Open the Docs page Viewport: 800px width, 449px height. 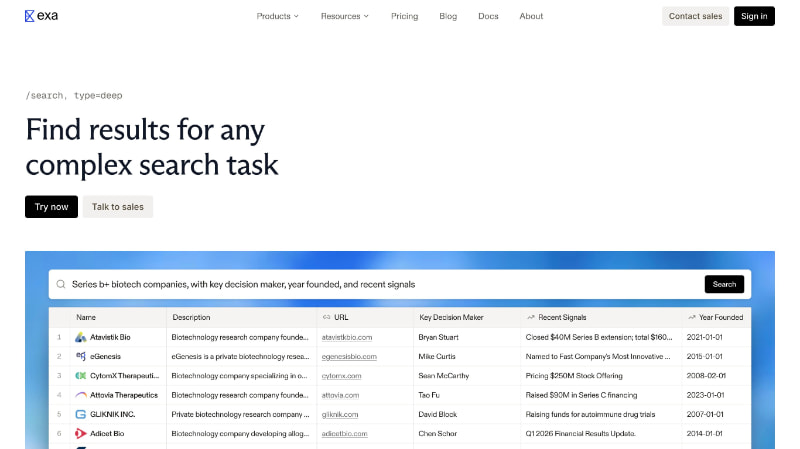tap(488, 16)
